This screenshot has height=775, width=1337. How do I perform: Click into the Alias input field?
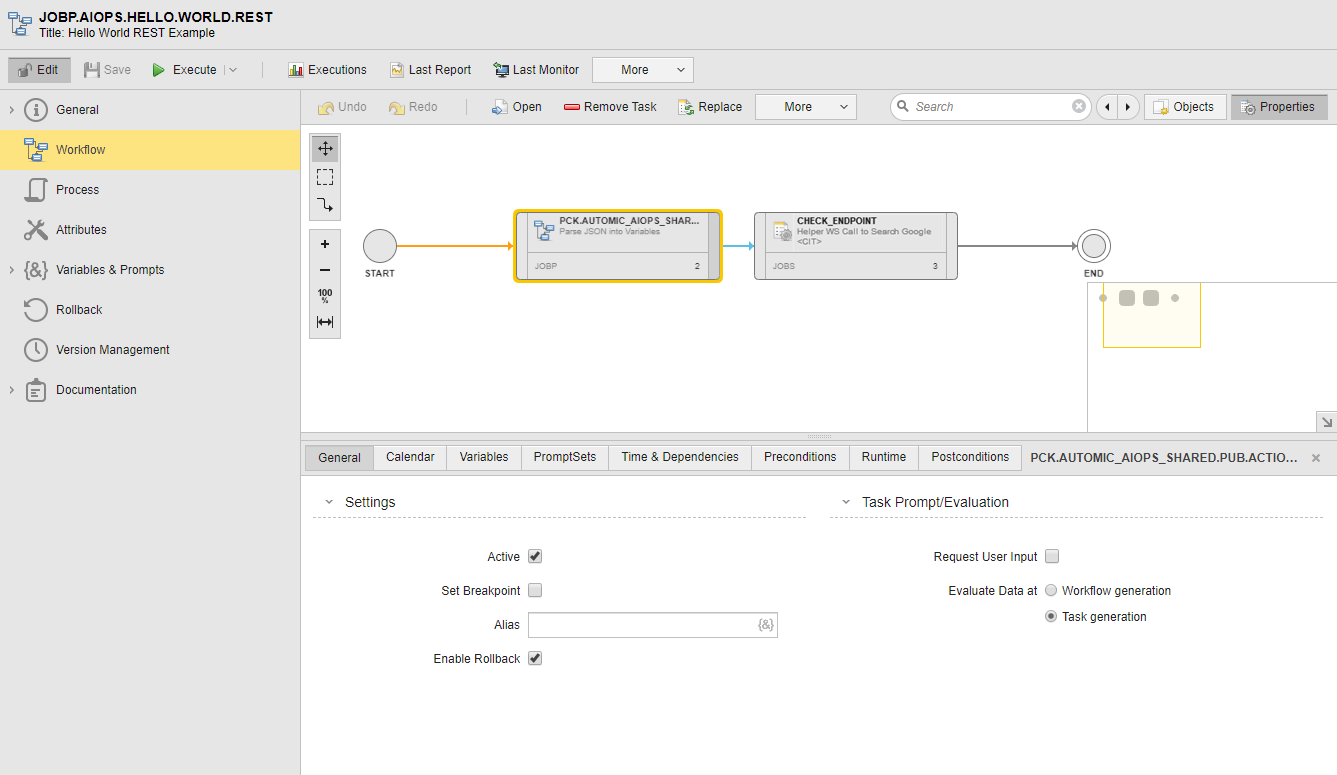pos(640,625)
